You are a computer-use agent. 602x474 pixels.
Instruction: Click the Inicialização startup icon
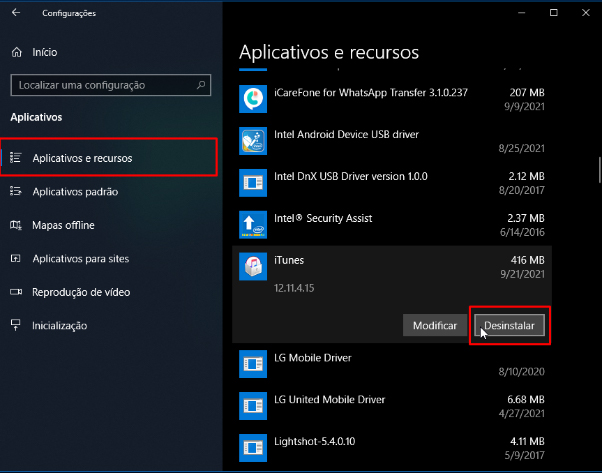click(15, 325)
